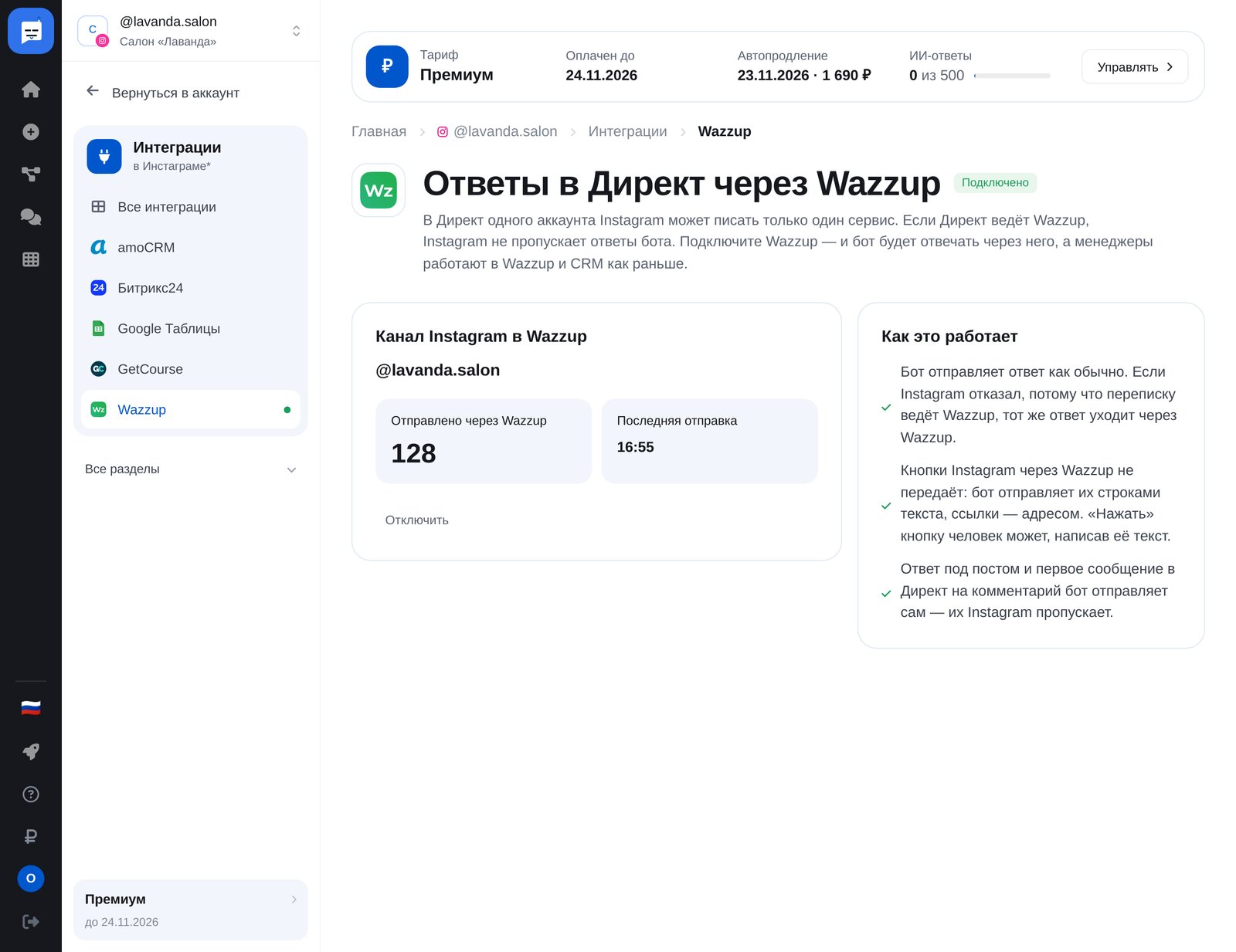Click the logout icon at bottom of rail
The image size is (1236, 952).
31,921
